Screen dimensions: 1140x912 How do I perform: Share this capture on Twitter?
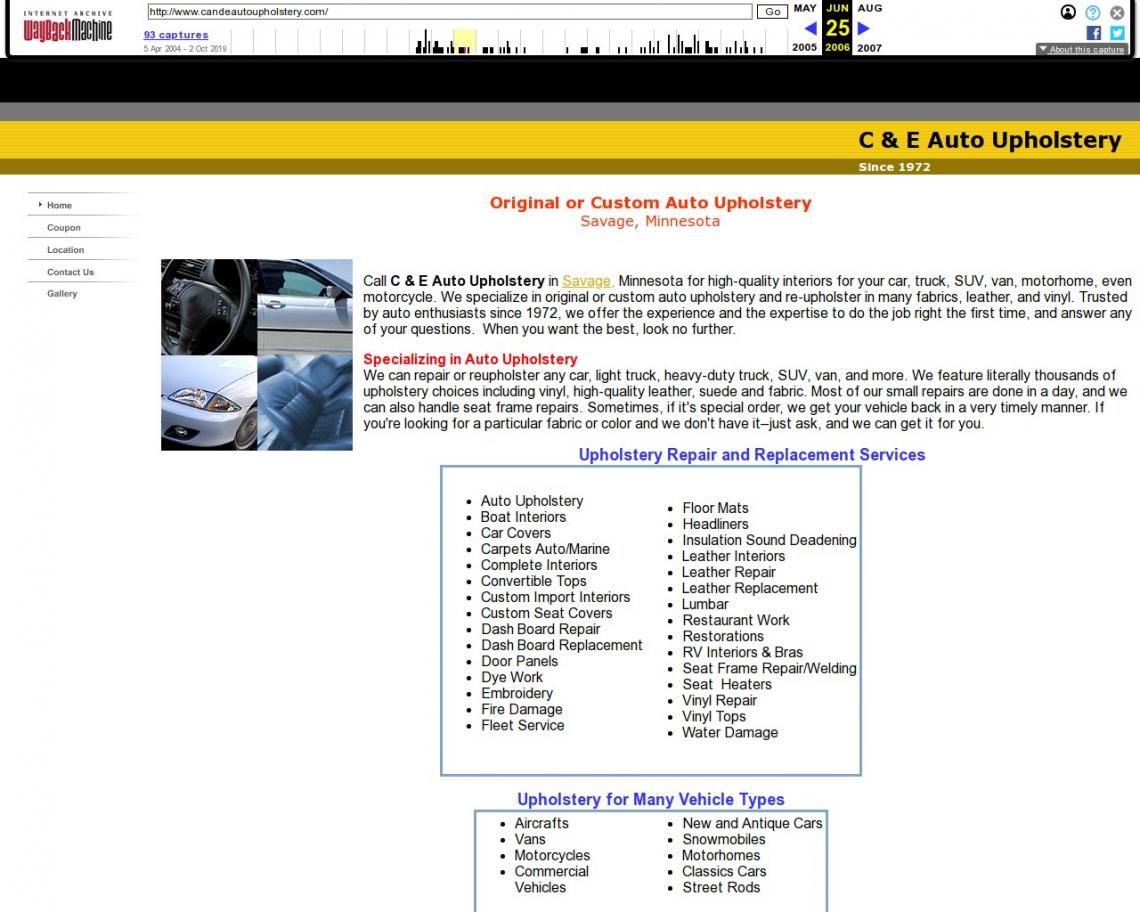pyautogui.click(x=1117, y=33)
